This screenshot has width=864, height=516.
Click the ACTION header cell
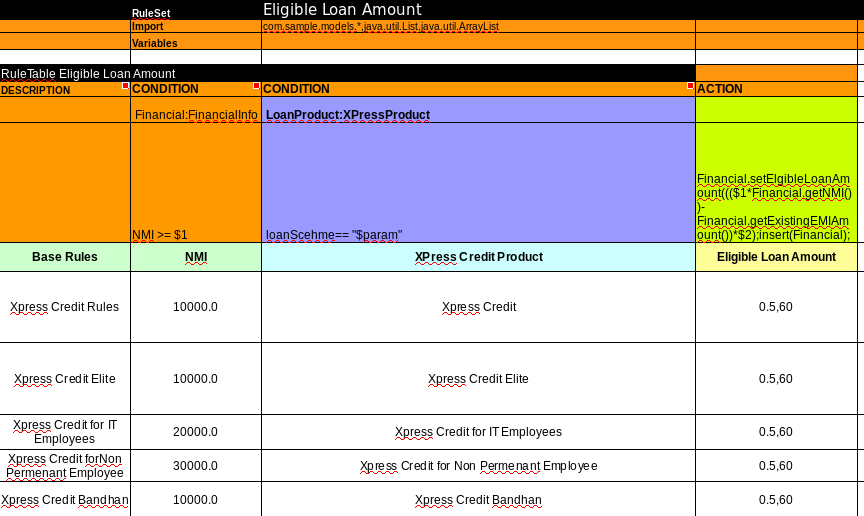[776, 89]
